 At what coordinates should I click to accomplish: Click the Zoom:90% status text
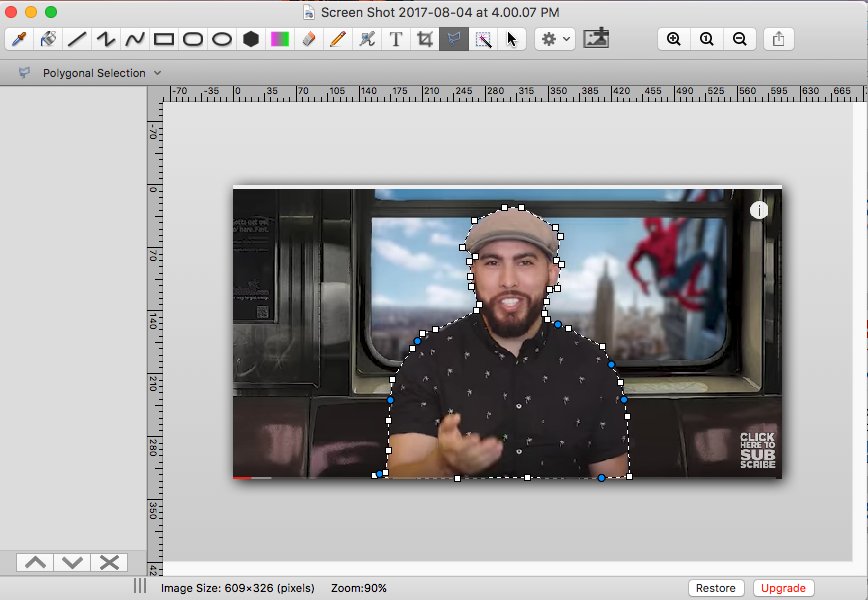[359, 588]
